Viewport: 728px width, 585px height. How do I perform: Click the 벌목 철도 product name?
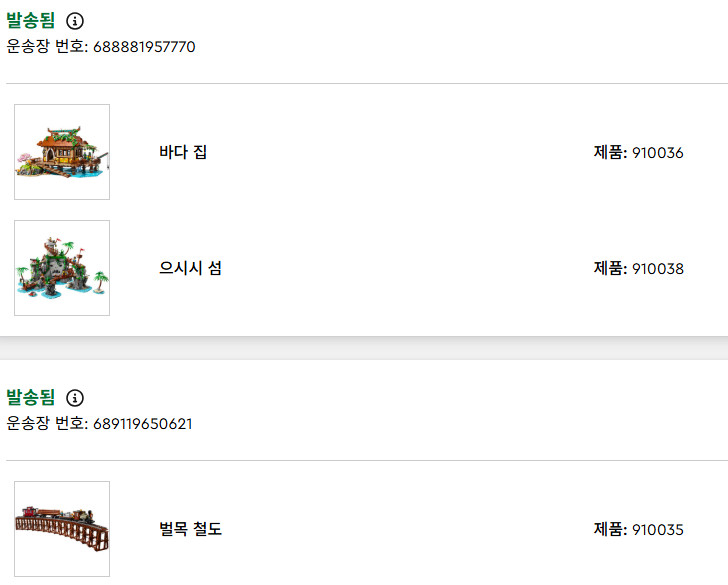click(x=190, y=529)
